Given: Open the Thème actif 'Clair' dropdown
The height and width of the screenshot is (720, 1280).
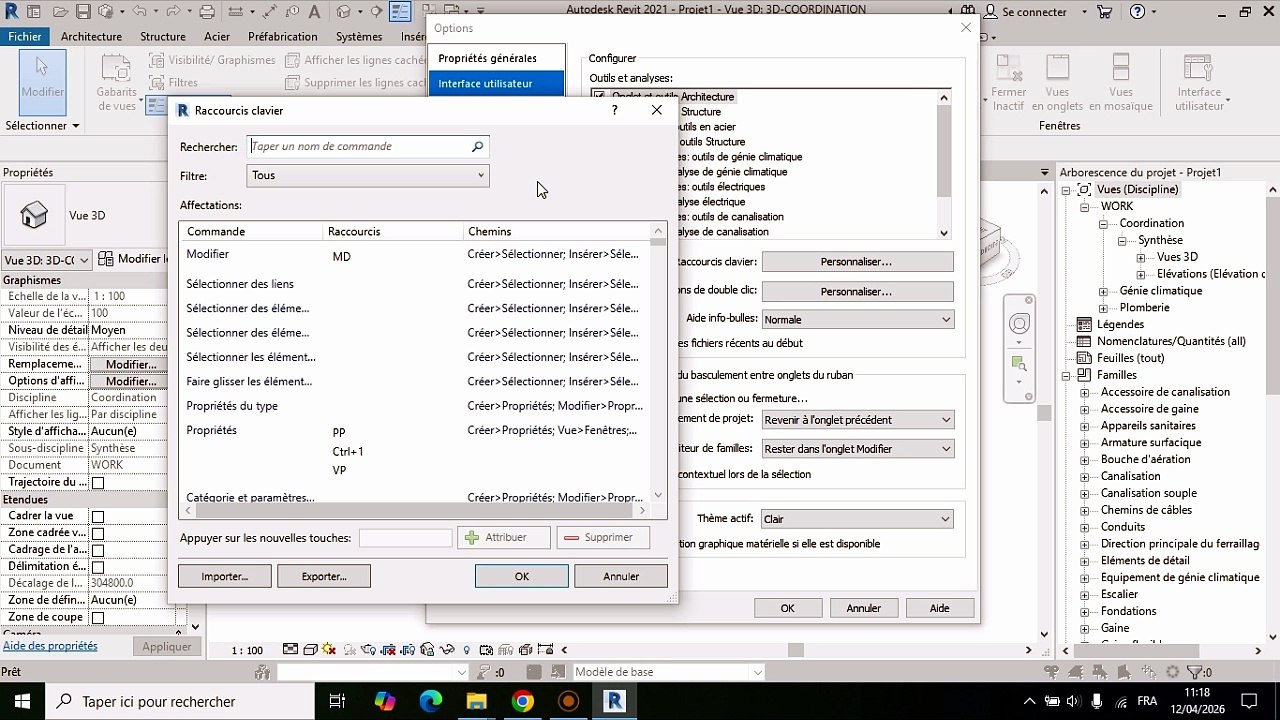Looking at the screenshot, I should click(x=857, y=519).
